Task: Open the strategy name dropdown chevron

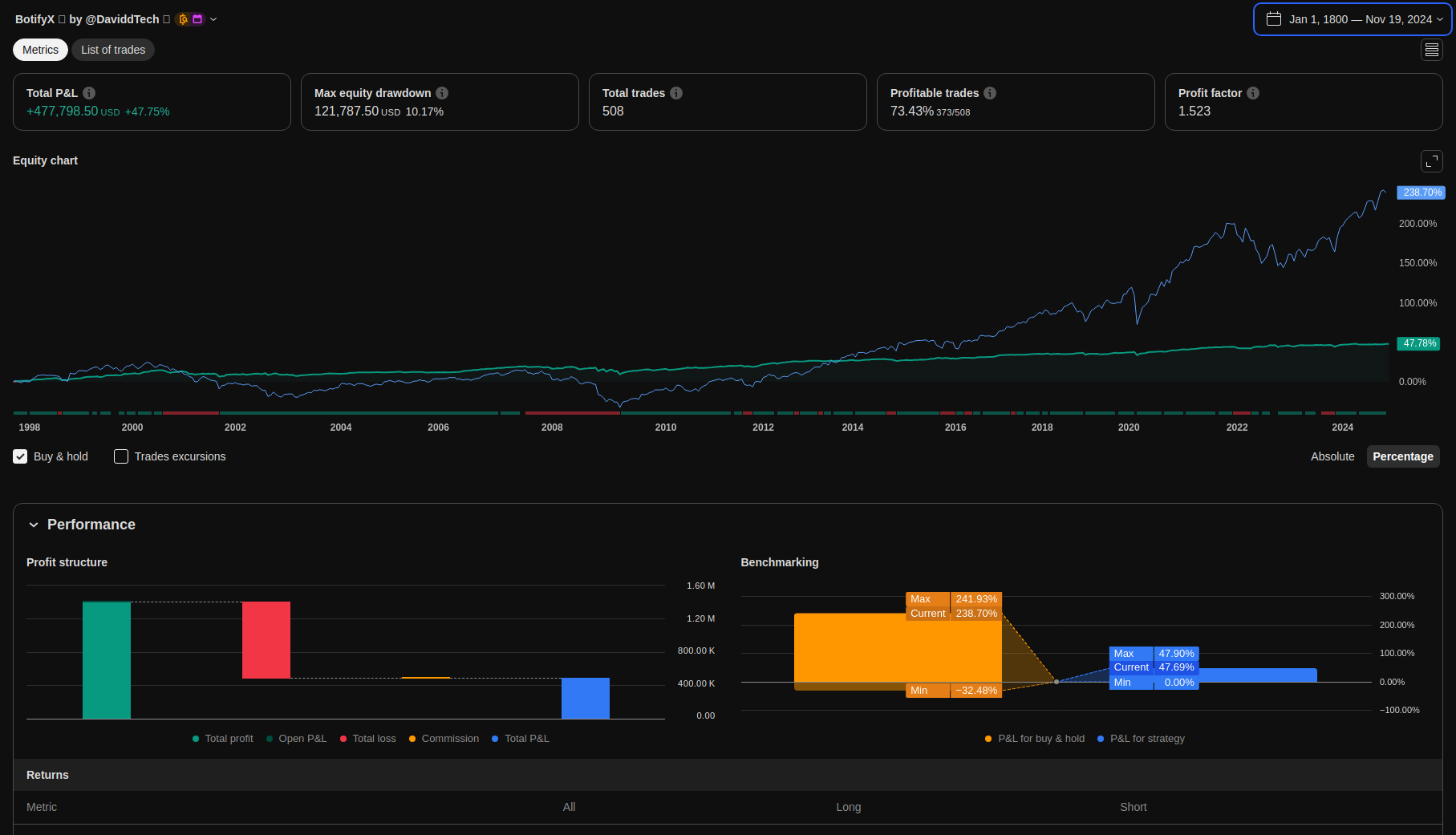Action: (x=213, y=19)
